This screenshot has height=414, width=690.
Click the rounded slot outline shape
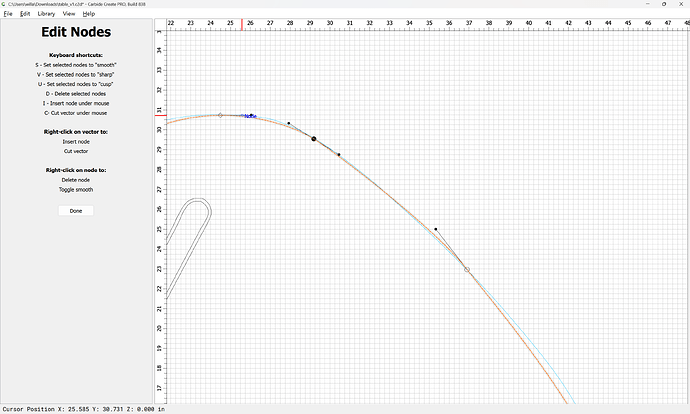pyautogui.click(x=201, y=207)
